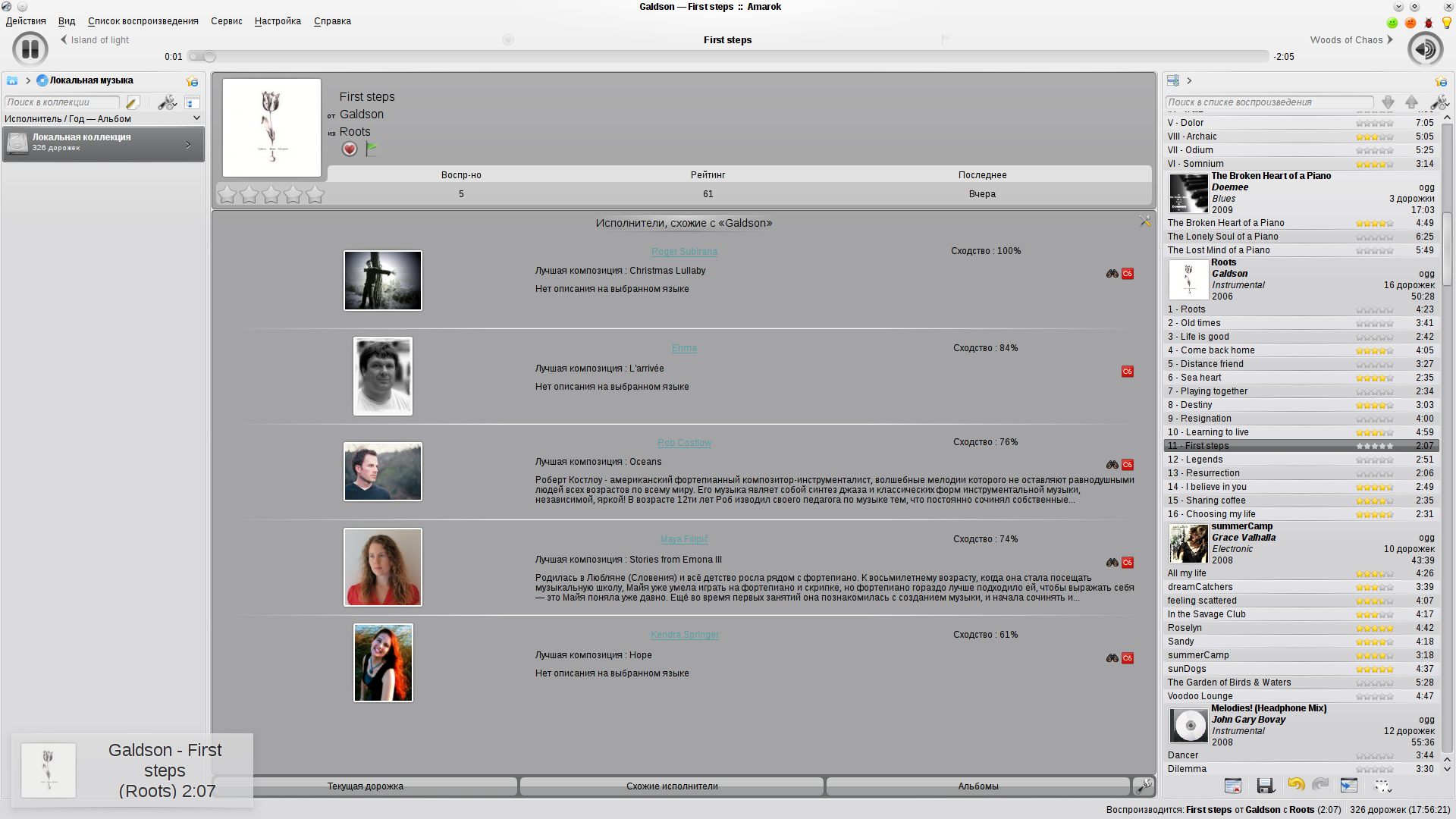
Task: Click the green happy smiley feedback icon
Action: coord(1392,23)
